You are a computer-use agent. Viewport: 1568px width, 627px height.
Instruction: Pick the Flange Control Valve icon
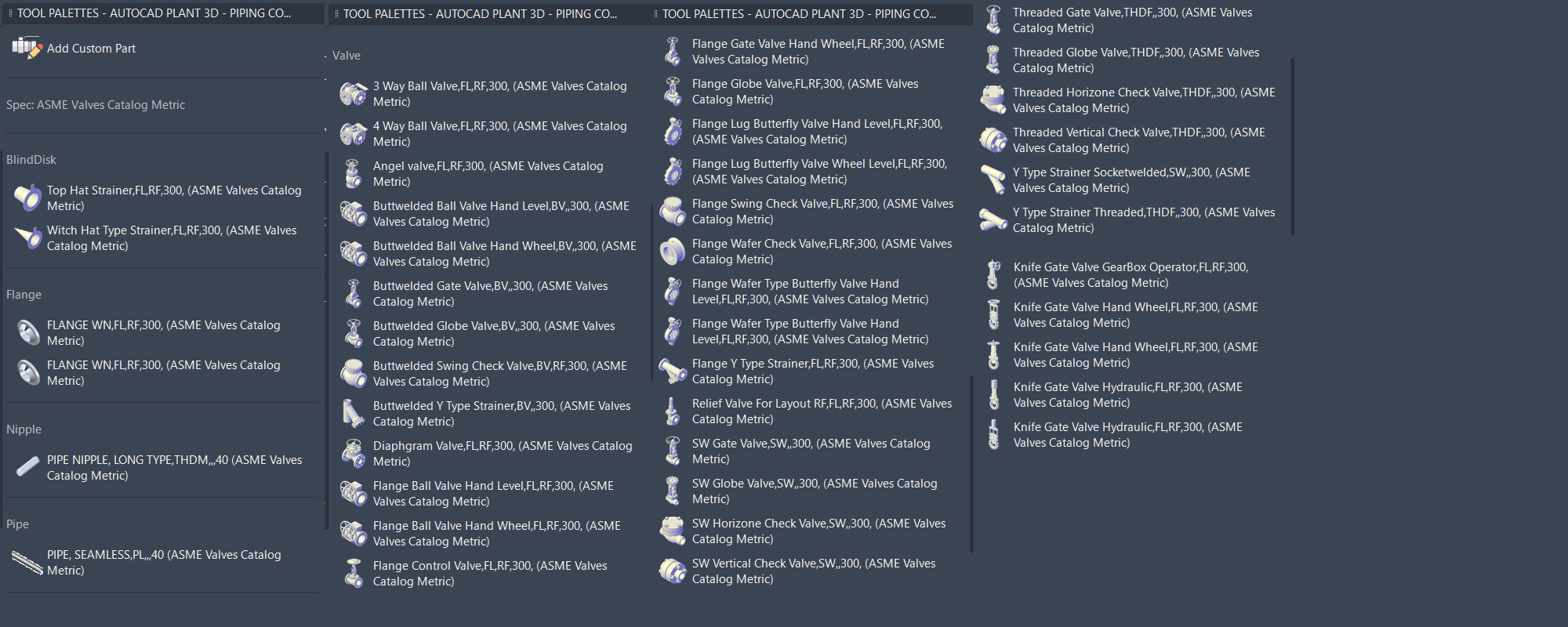pos(354,574)
